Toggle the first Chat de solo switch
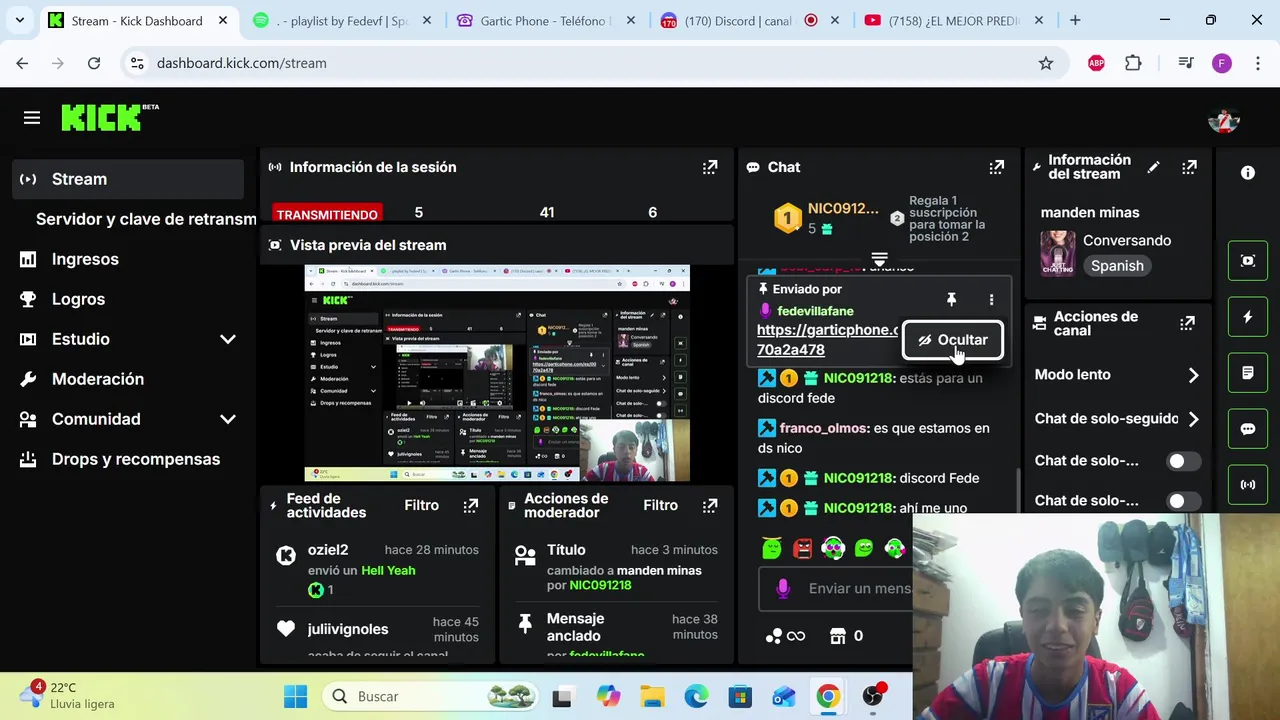1280x720 pixels. (1183, 461)
